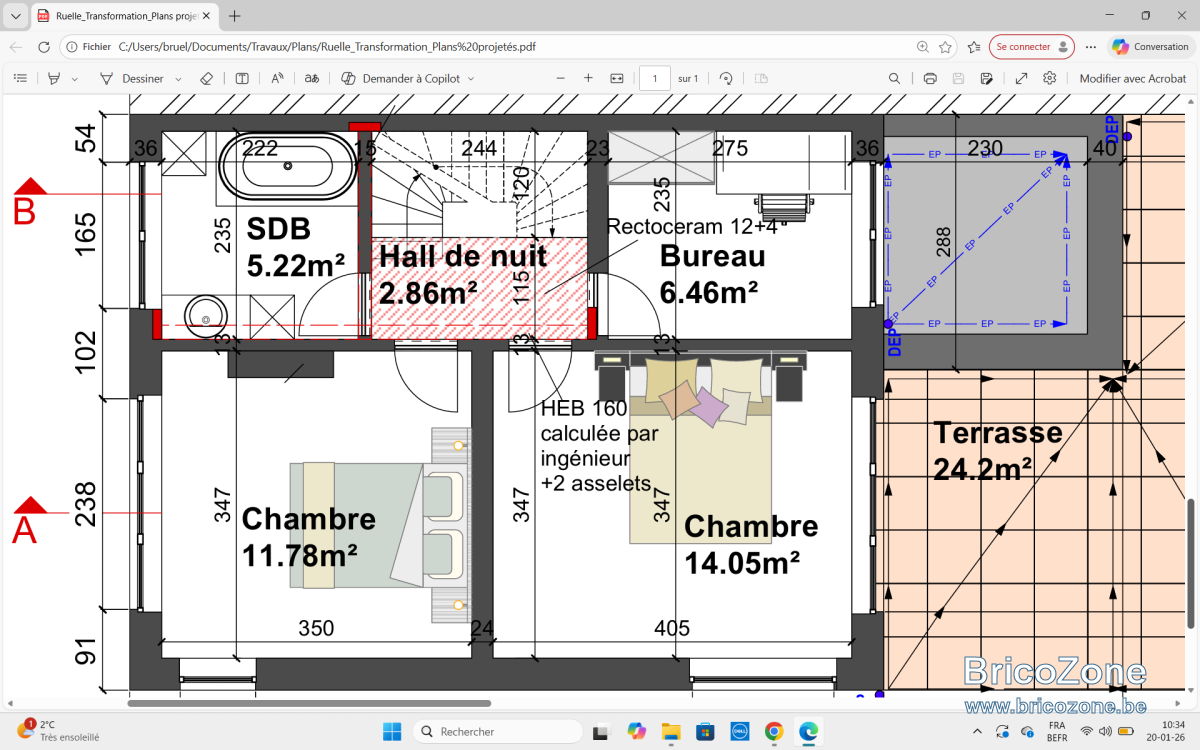
Task: Open the table of contents panel
Action: point(20,78)
